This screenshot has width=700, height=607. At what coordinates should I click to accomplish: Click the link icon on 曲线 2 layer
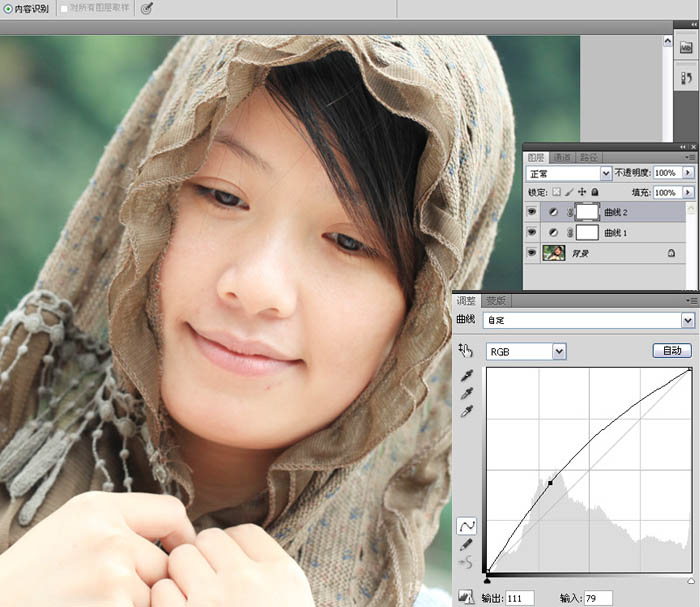point(570,212)
